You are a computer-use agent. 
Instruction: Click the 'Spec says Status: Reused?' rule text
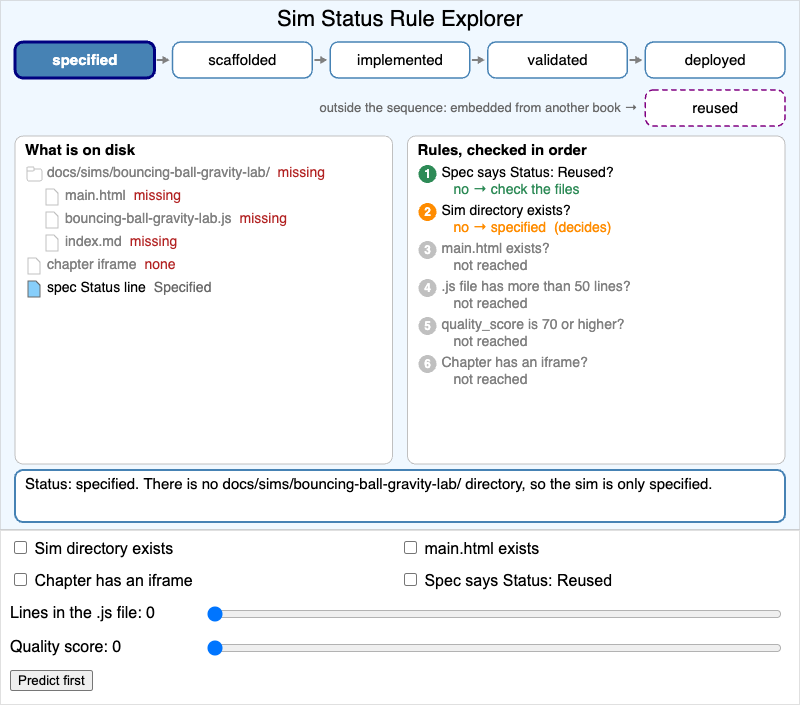[527, 172]
